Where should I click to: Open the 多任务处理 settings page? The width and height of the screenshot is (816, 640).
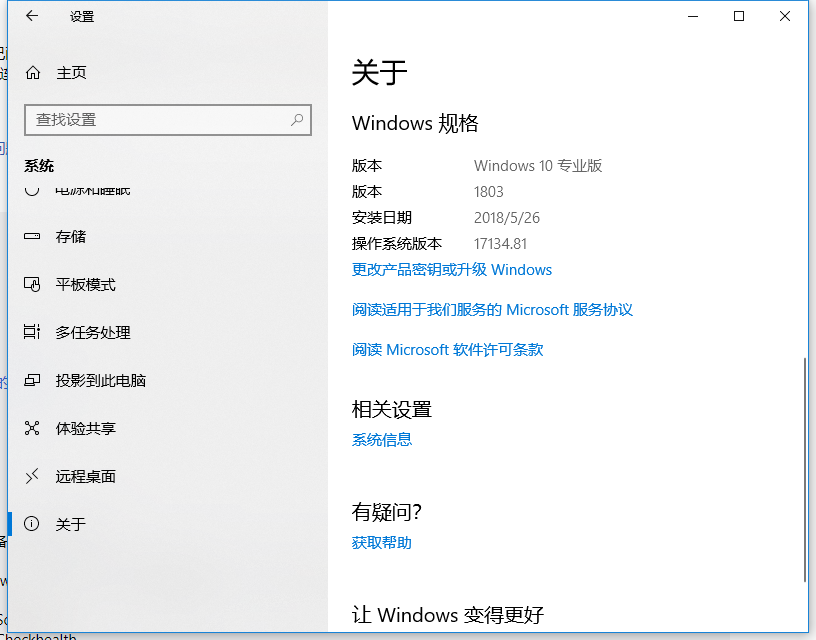[x=93, y=332]
